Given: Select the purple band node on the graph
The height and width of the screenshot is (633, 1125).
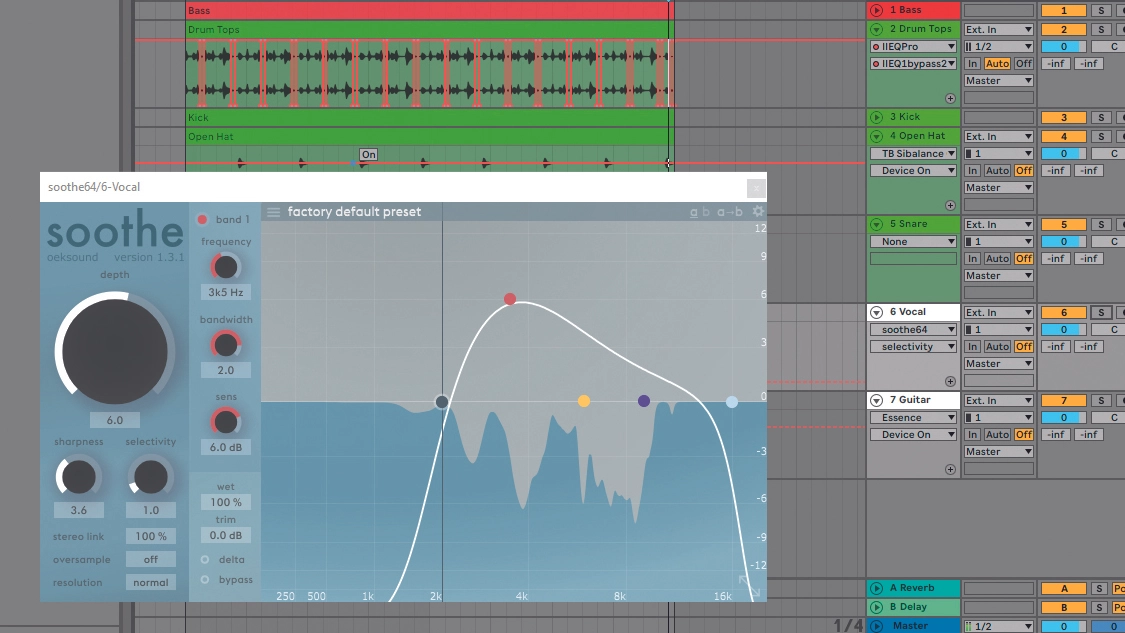Looking at the screenshot, I should coord(644,401).
